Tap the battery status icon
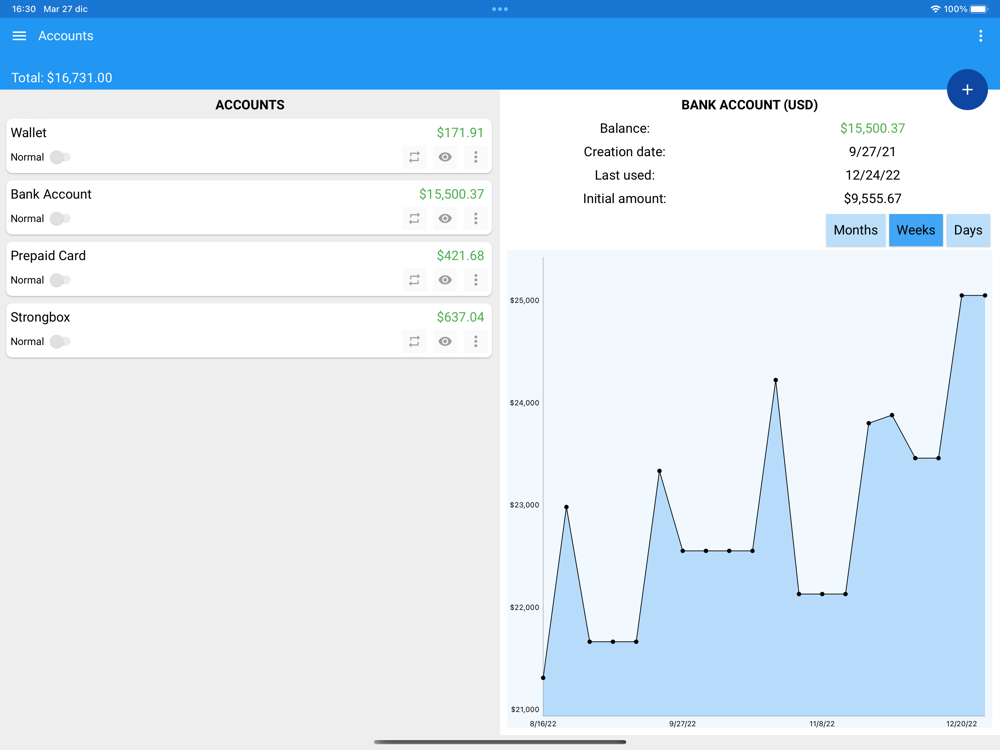The image size is (1000, 750). (979, 9)
